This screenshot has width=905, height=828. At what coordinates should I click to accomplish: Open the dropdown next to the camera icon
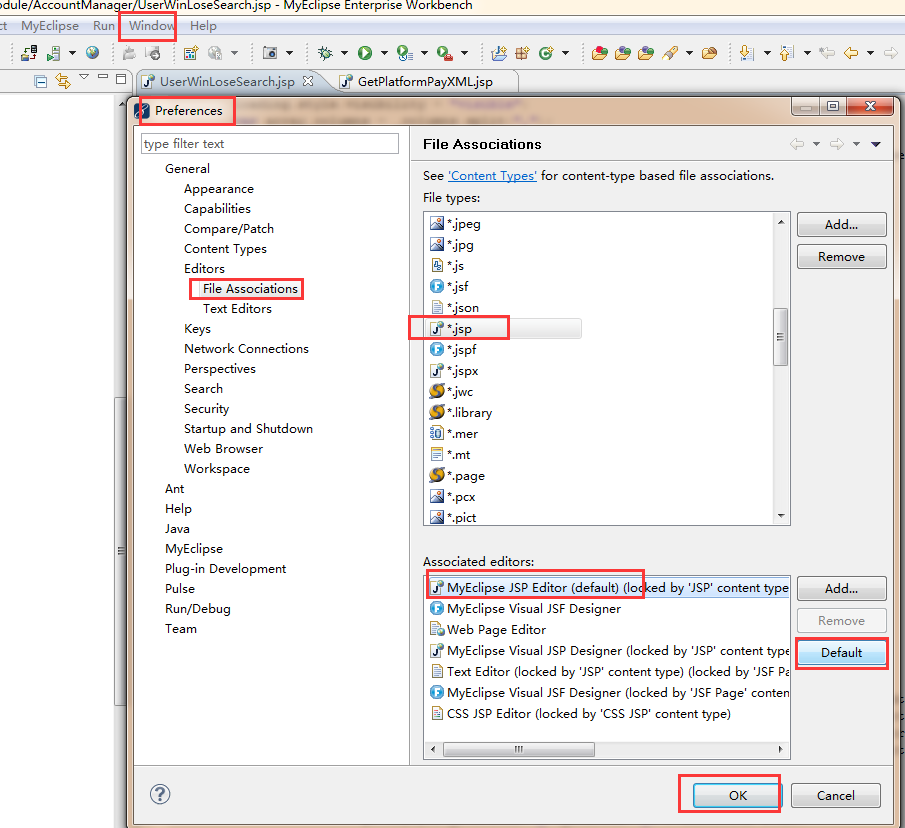coord(289,53)
